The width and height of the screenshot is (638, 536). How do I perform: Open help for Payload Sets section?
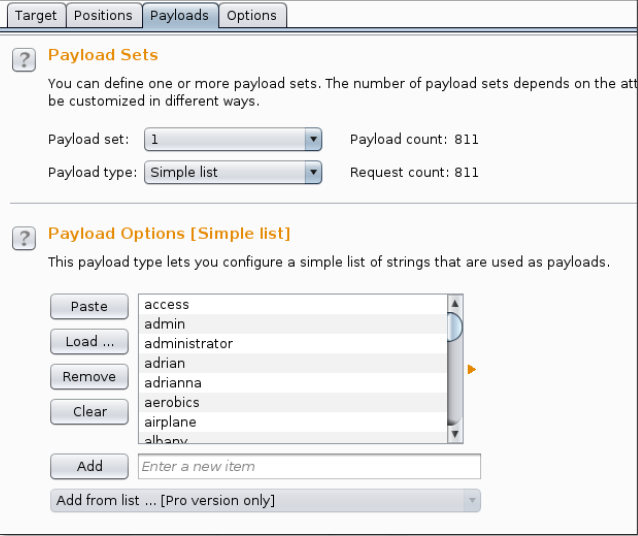[24, 60]
